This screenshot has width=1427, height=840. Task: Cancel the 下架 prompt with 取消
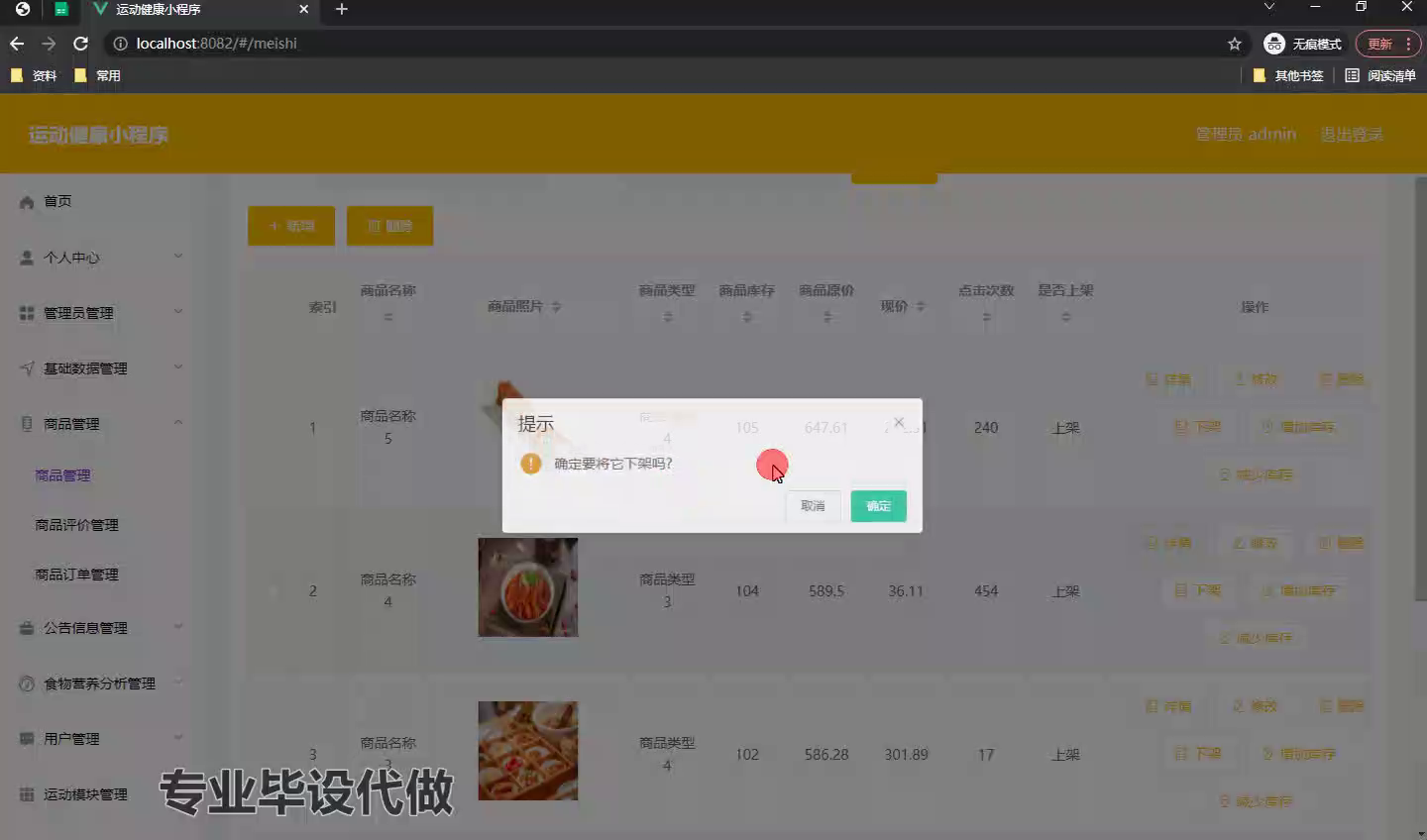coord(813,506)
